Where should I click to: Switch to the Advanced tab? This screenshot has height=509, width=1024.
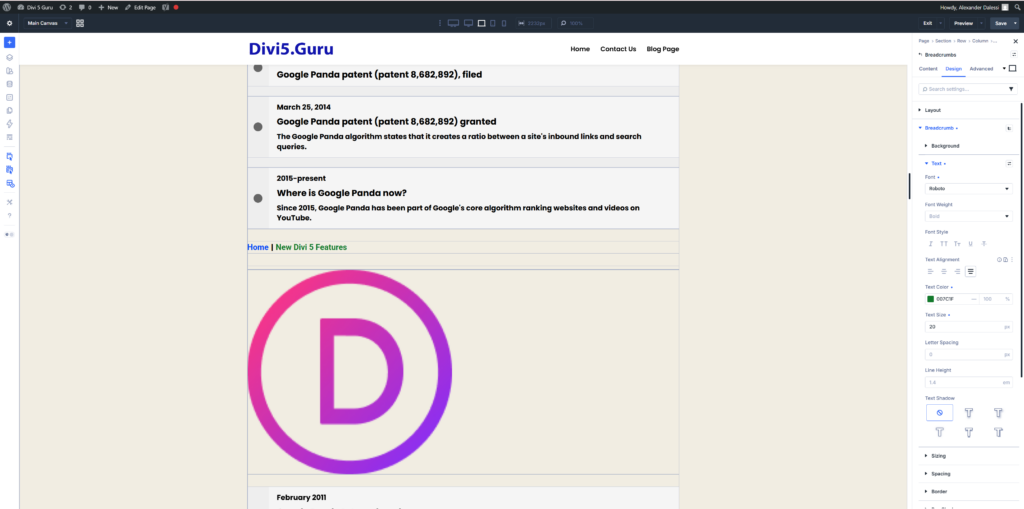click(x=981, y=69)
